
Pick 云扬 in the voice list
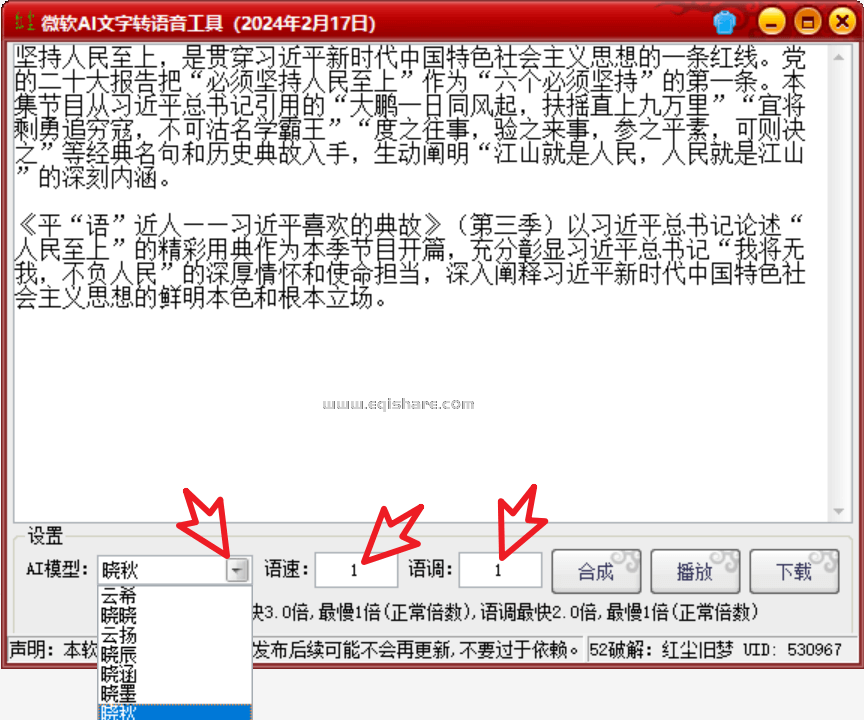click(119, 635)
